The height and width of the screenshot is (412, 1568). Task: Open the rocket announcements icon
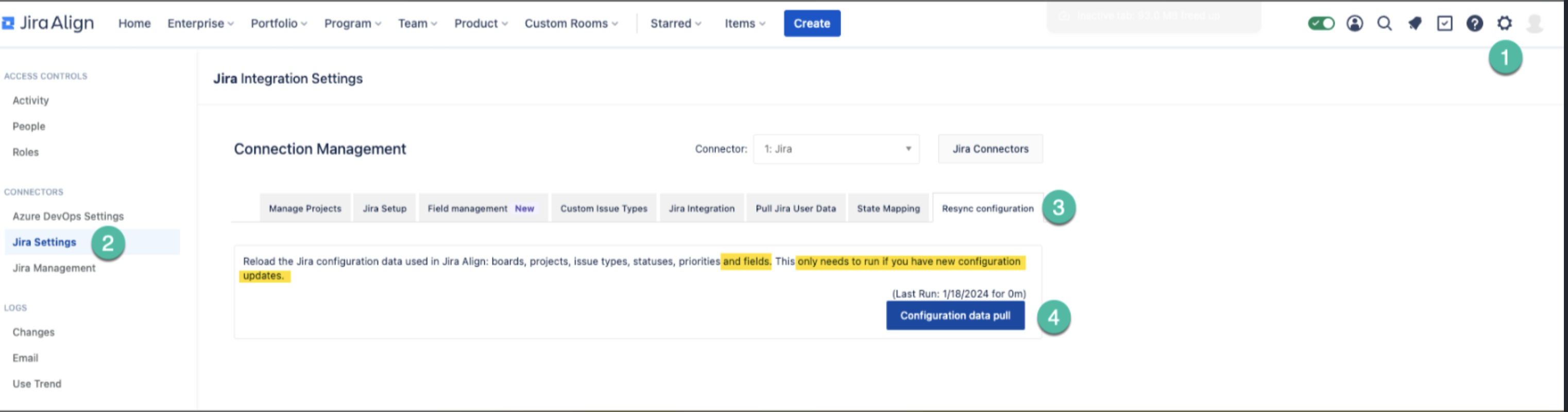click(1414, 23)
